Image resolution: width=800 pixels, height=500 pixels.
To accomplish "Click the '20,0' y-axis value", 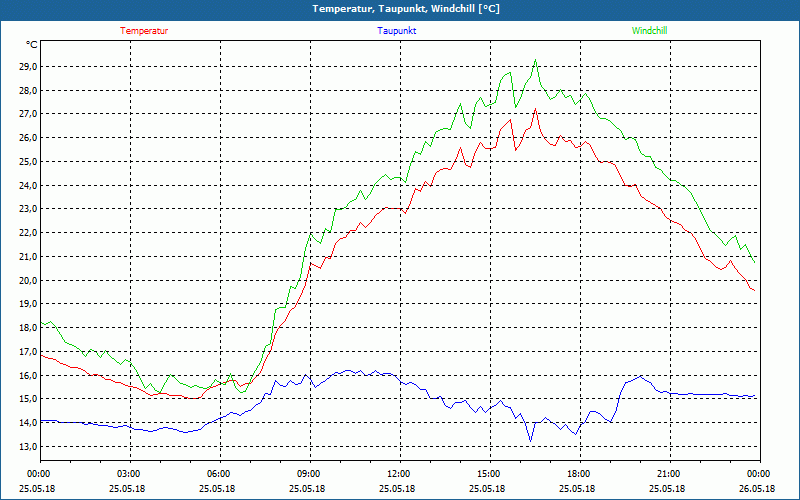I will tap(28, 281).
